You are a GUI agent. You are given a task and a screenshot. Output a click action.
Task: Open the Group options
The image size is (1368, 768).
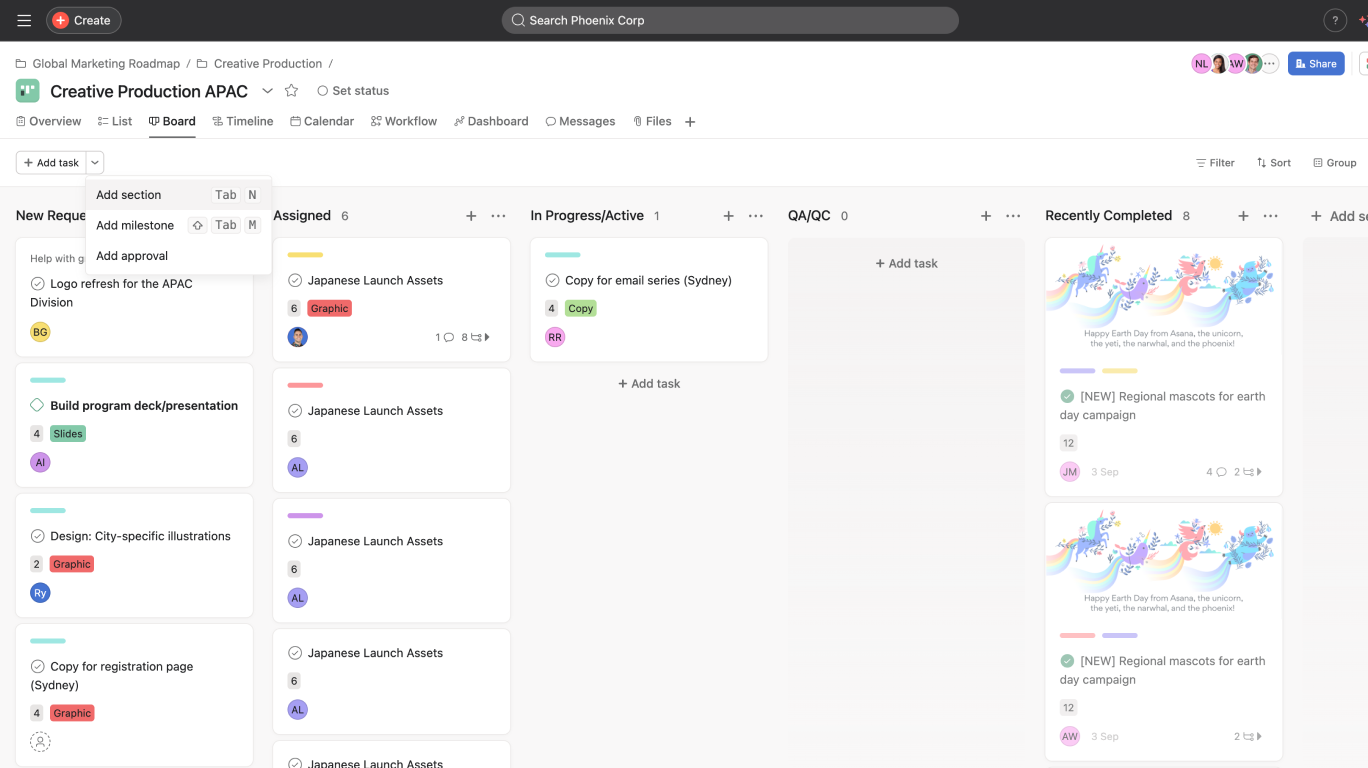(x=1335, y=162)
